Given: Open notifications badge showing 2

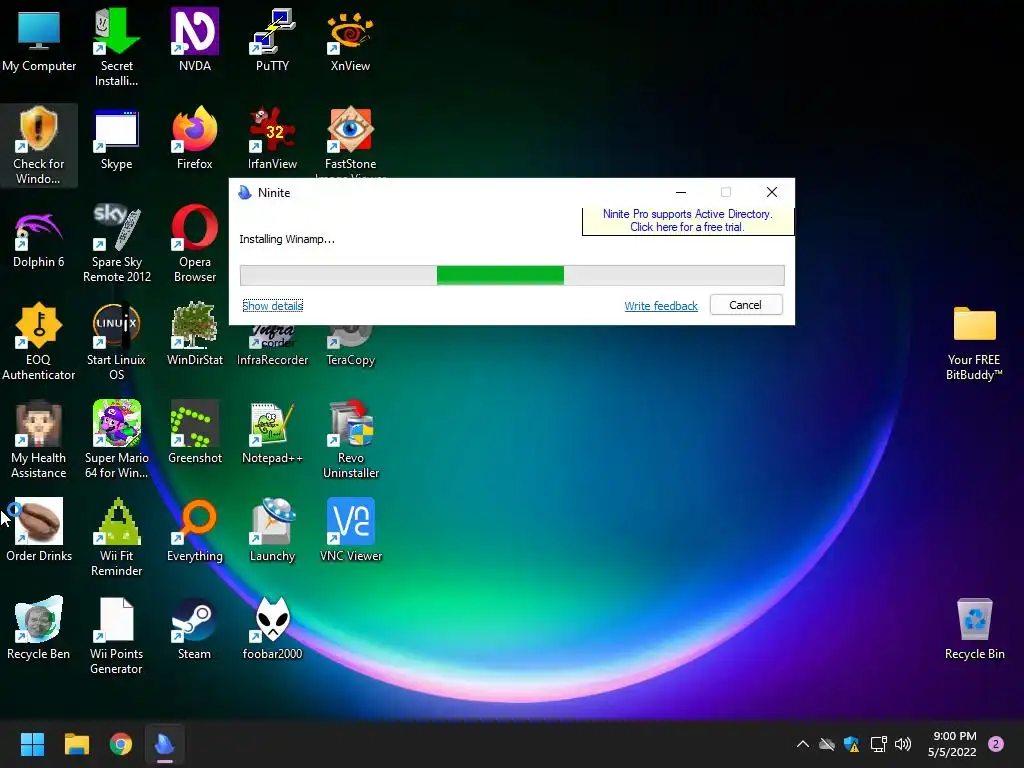Looking at the screenshot, I should coord(996,744).
